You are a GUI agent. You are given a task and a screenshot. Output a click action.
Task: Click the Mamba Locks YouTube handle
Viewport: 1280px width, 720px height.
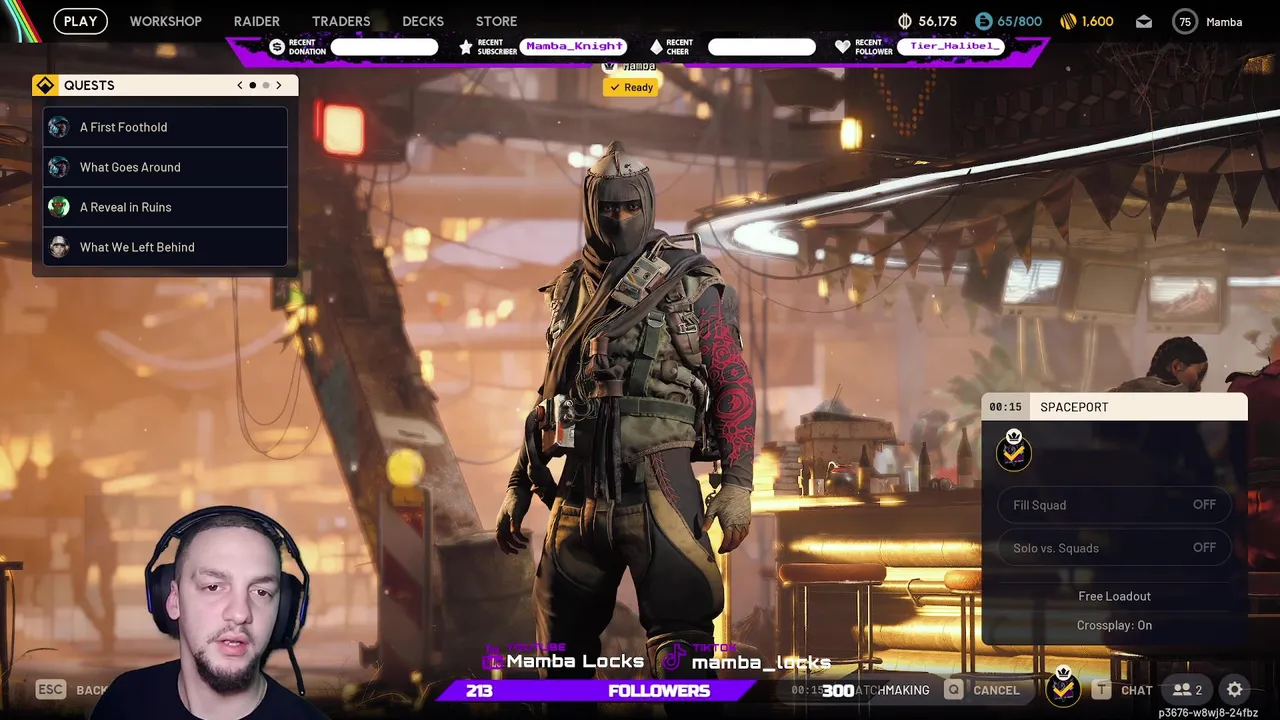pyautogui.click(x=575, y=661)
